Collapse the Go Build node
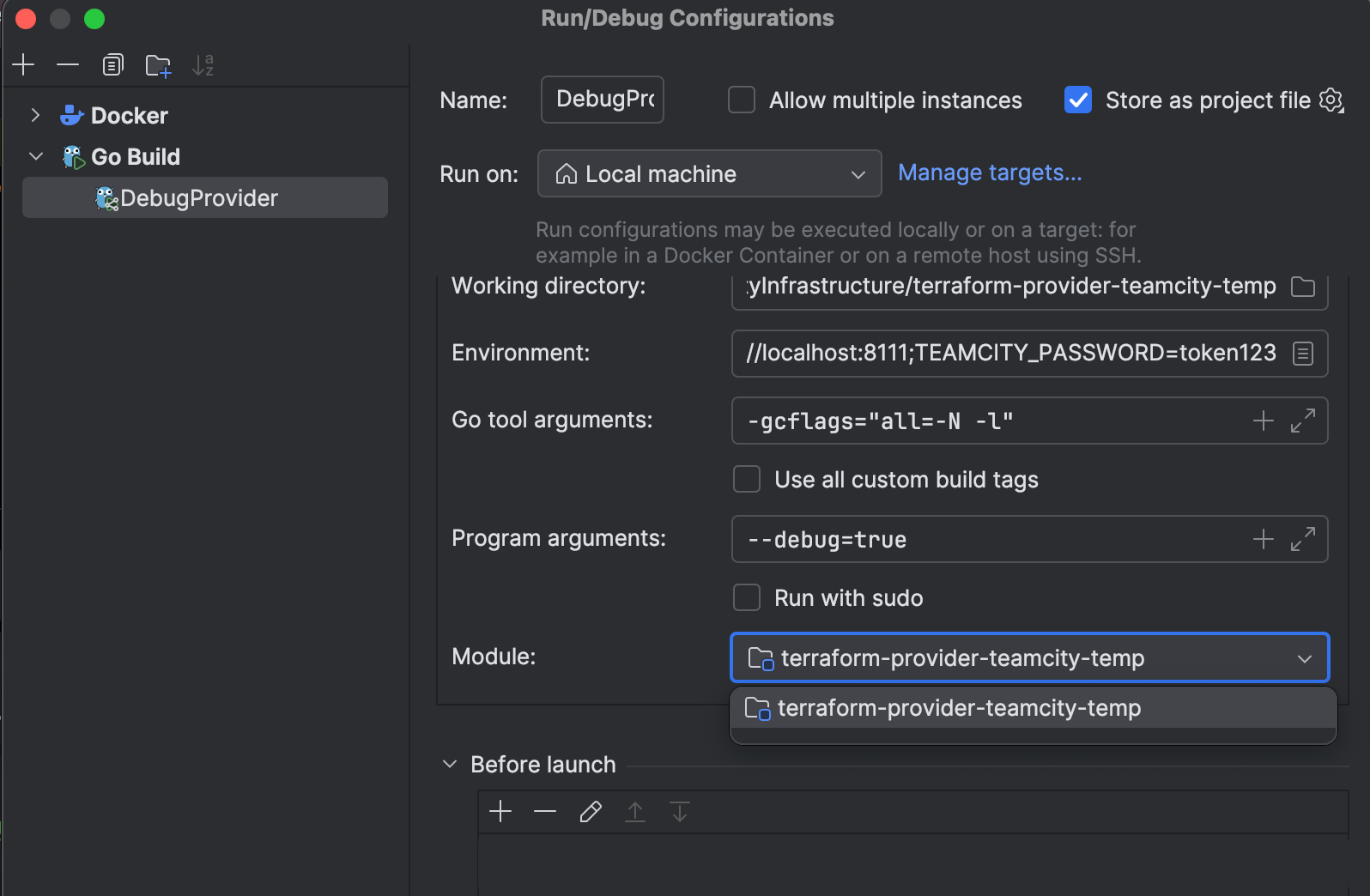The image size is (1370, 896). coord(36,156)
